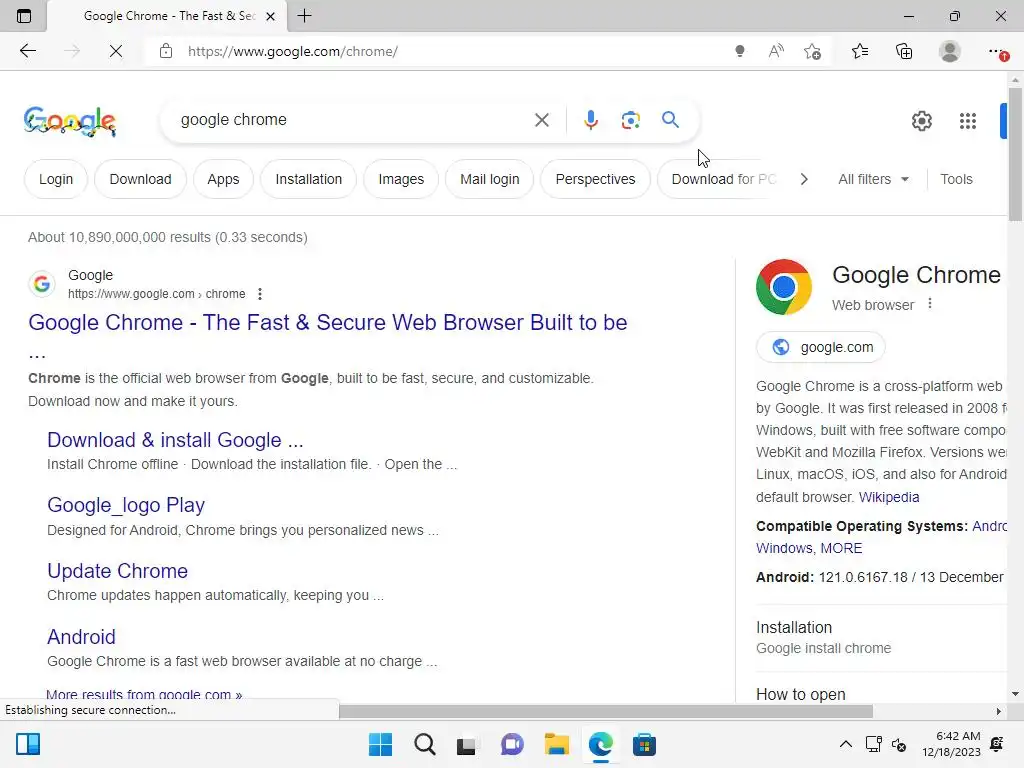
Task: Open taskbar Search
Action: point(424,744)
